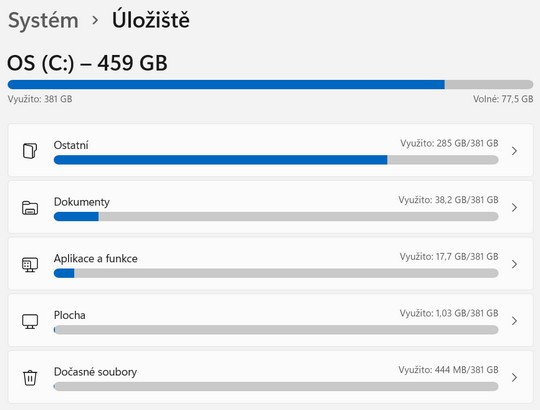The image size is (540, 410).
Task: Click the Ostatní usage progress bar
Action: click(276, 160)
